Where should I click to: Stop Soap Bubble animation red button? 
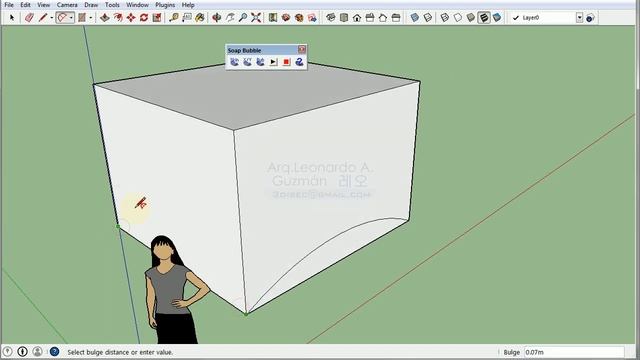pyautogui.click(x=287, y=62)
